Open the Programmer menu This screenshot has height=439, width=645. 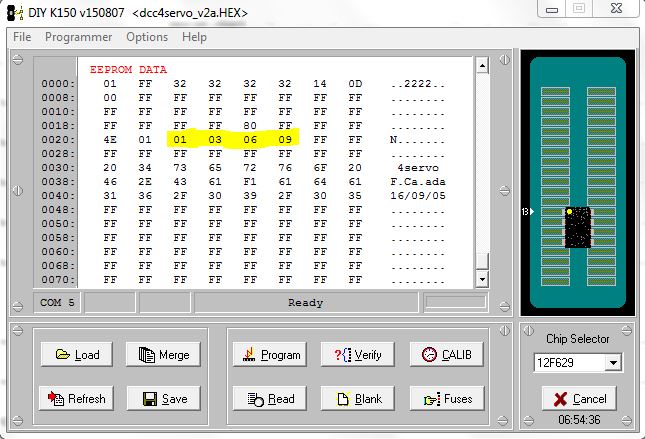78,37
